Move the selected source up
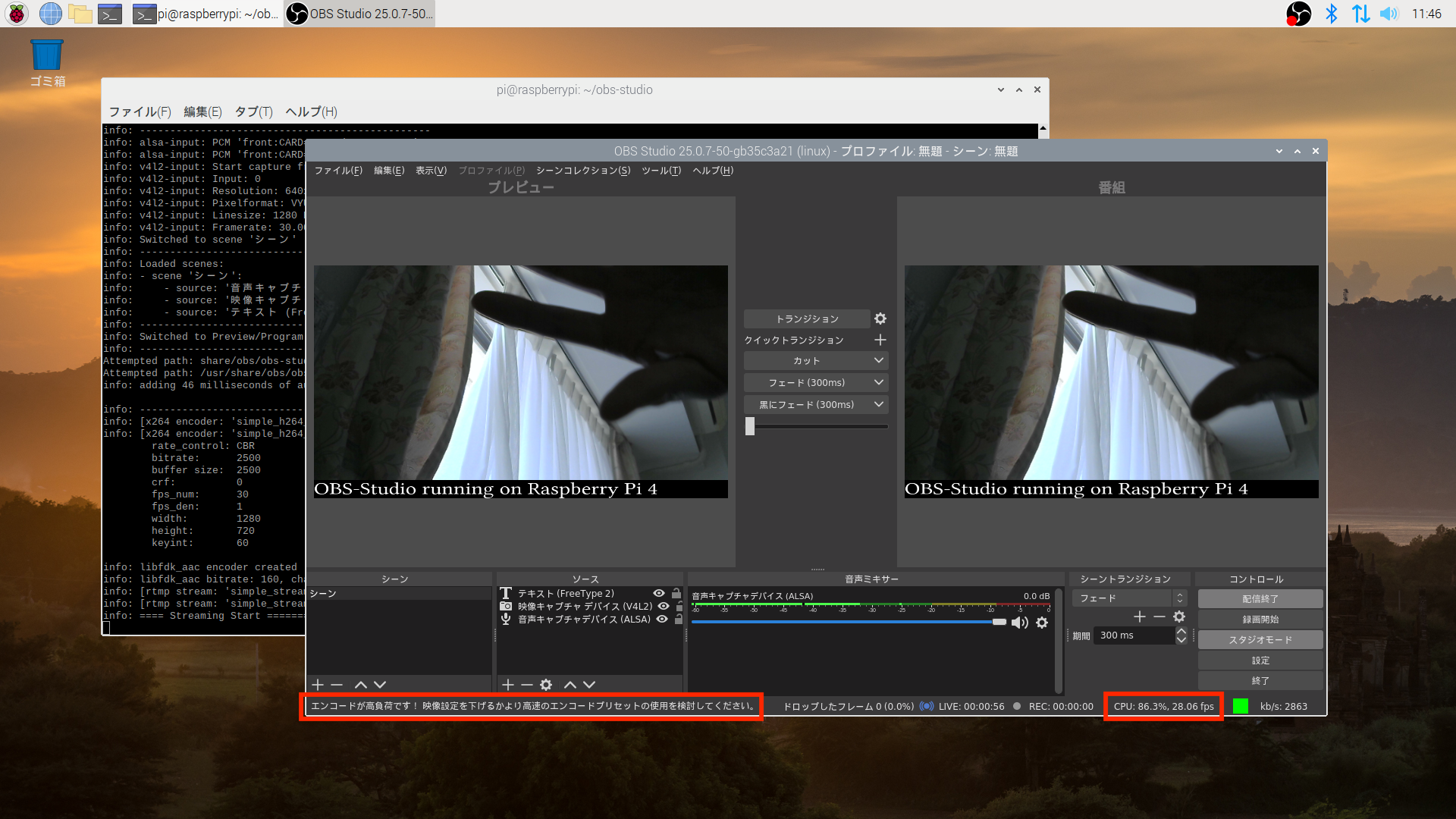 pyautogui.click(x=570, y=685)
